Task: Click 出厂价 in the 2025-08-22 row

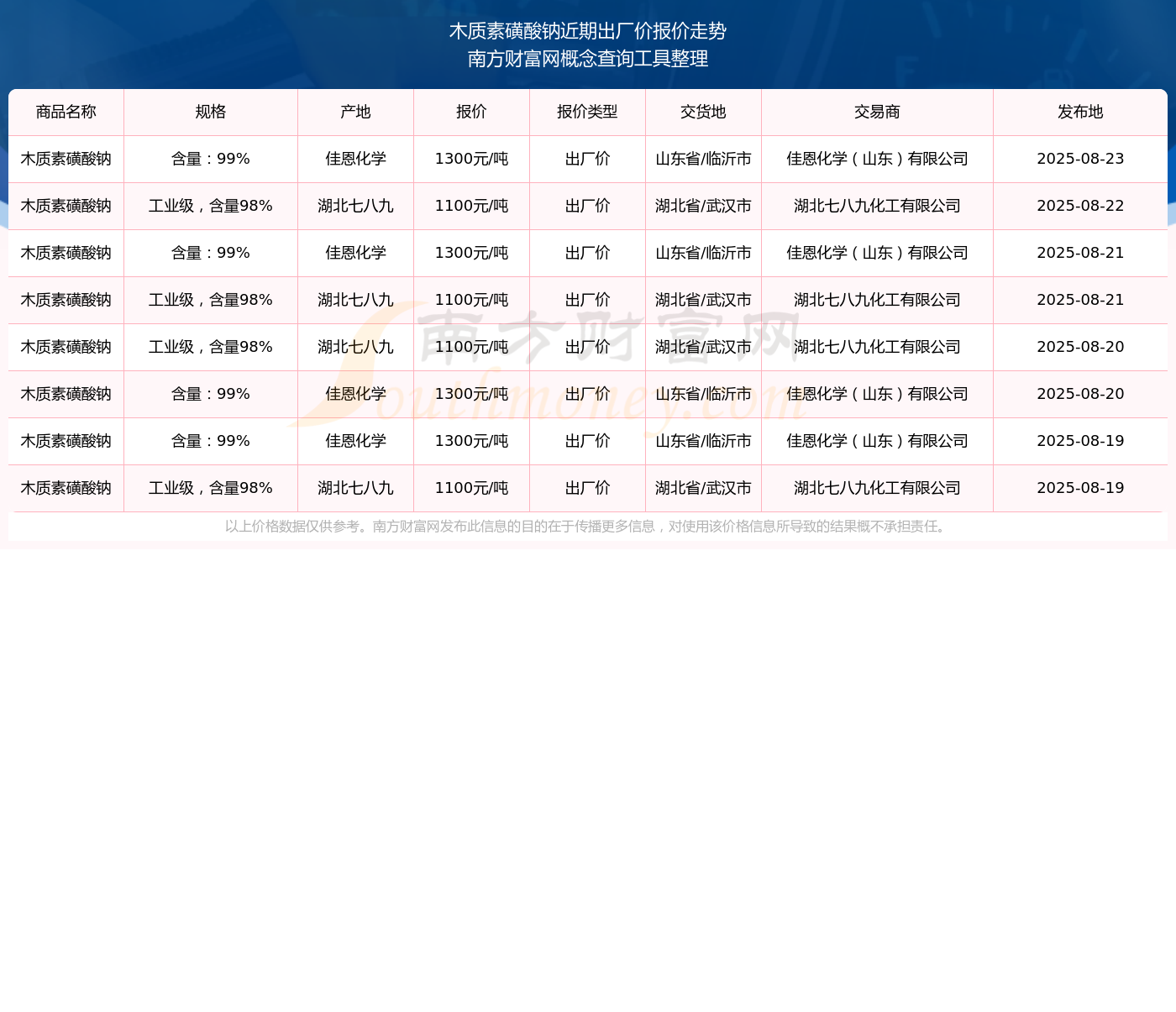Action: pyautogui.click(x=587, y=207)
